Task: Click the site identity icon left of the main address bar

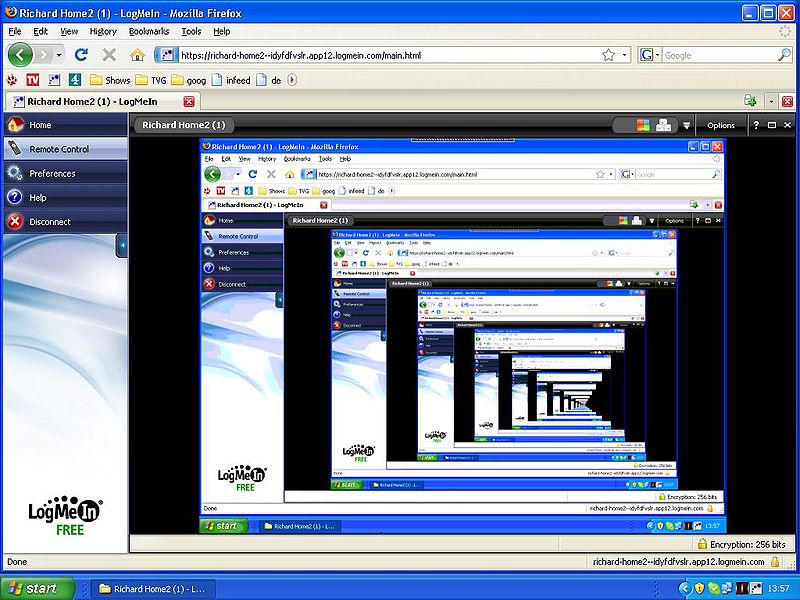Action: [x=166, y=55]
